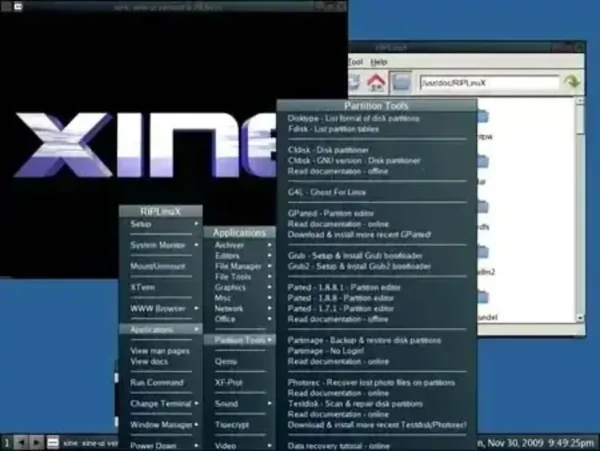The height and width of the screenshot is (451, 600).
Task: Launch Parted 1.8.8 Partition editor
Action: tap(377, 298)
